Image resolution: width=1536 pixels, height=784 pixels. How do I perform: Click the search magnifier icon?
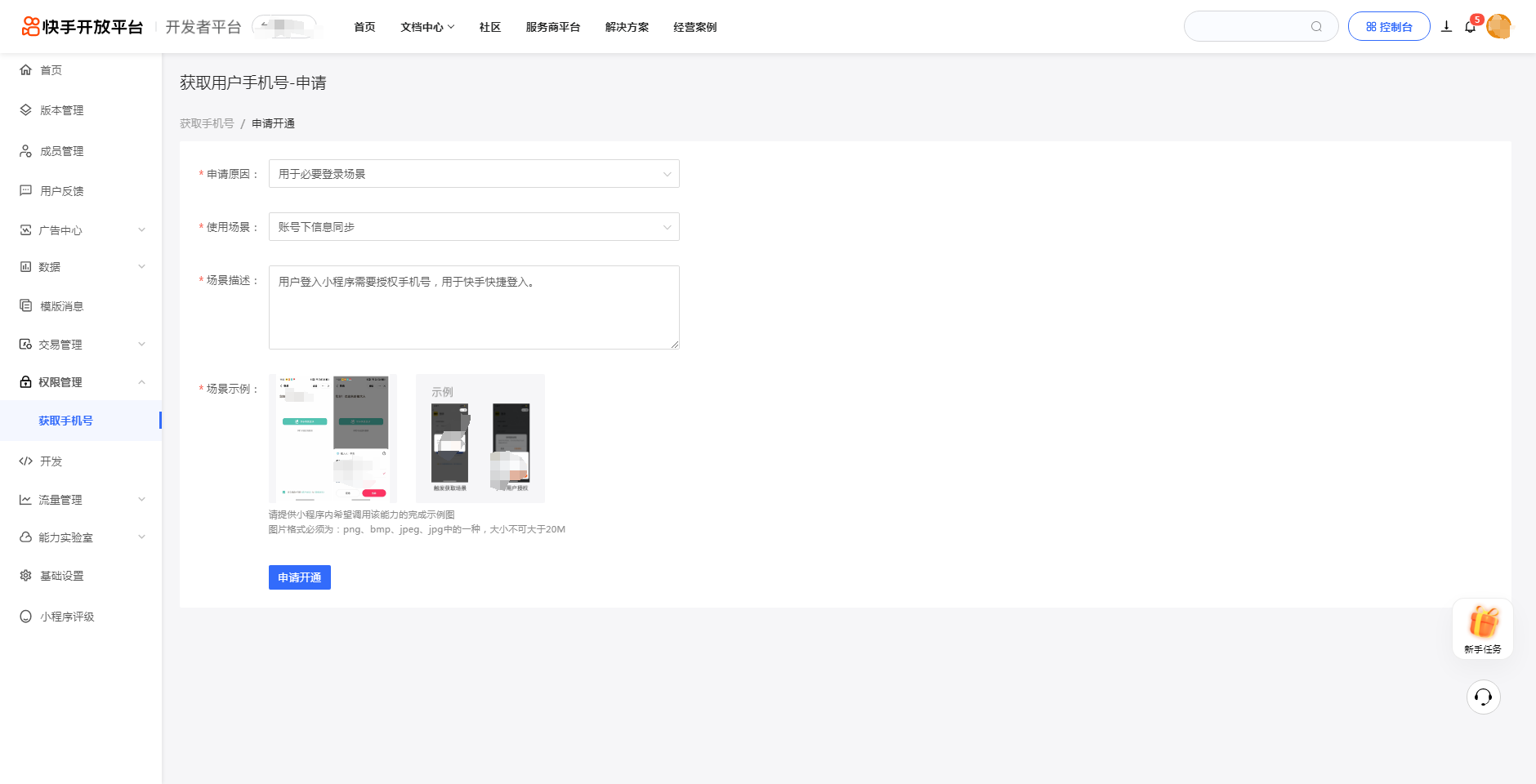tap(1316, 27)
